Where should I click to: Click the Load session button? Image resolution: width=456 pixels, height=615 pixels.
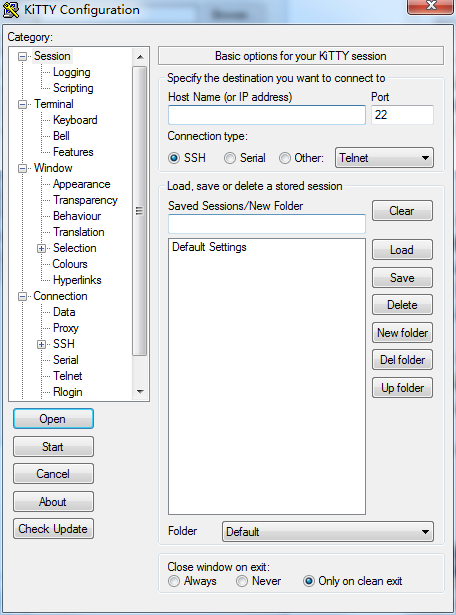402,250
